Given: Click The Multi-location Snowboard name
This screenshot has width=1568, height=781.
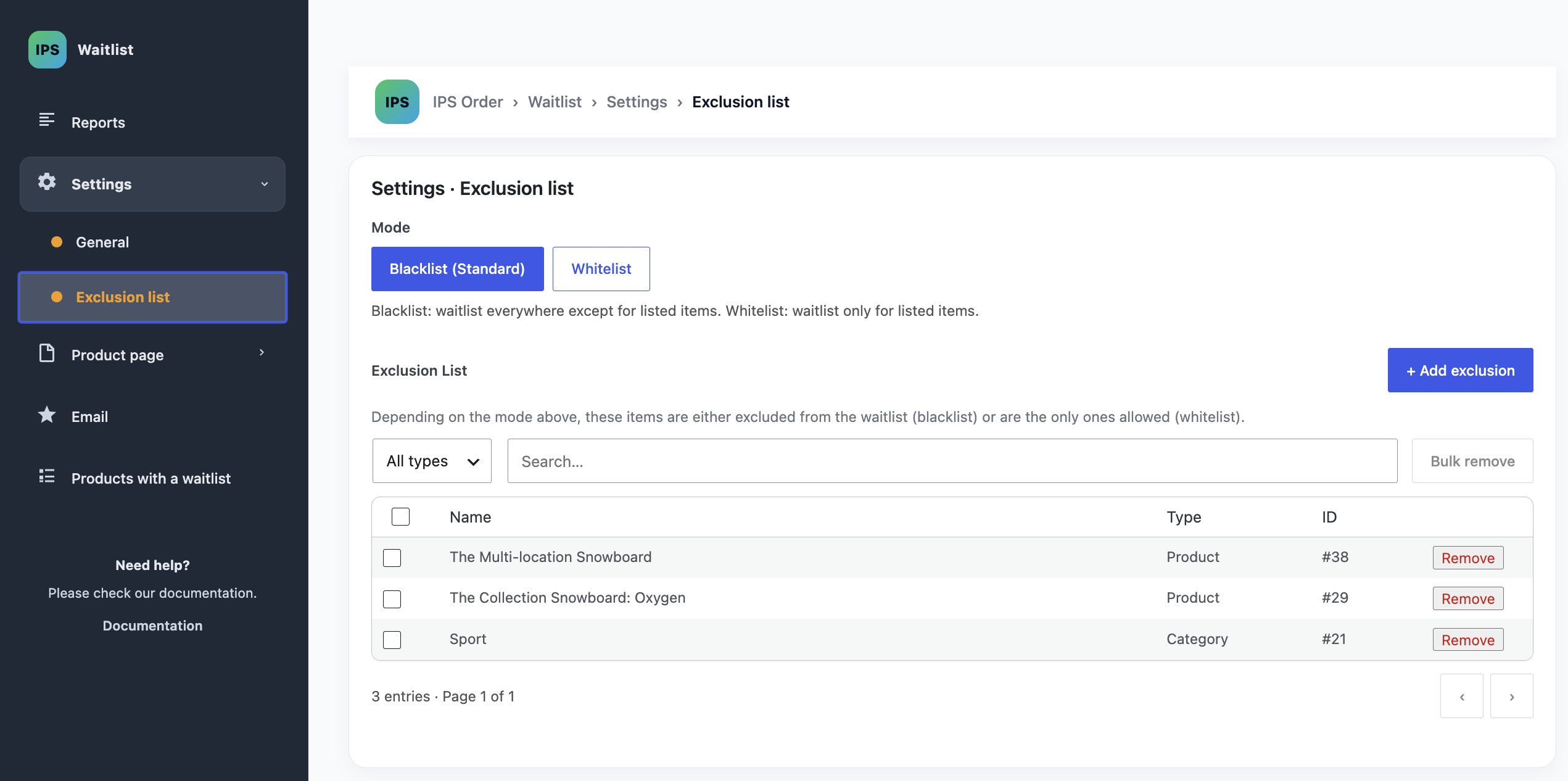Looking at the screenshot, I should pyautogui.click(x=550, y=557).
